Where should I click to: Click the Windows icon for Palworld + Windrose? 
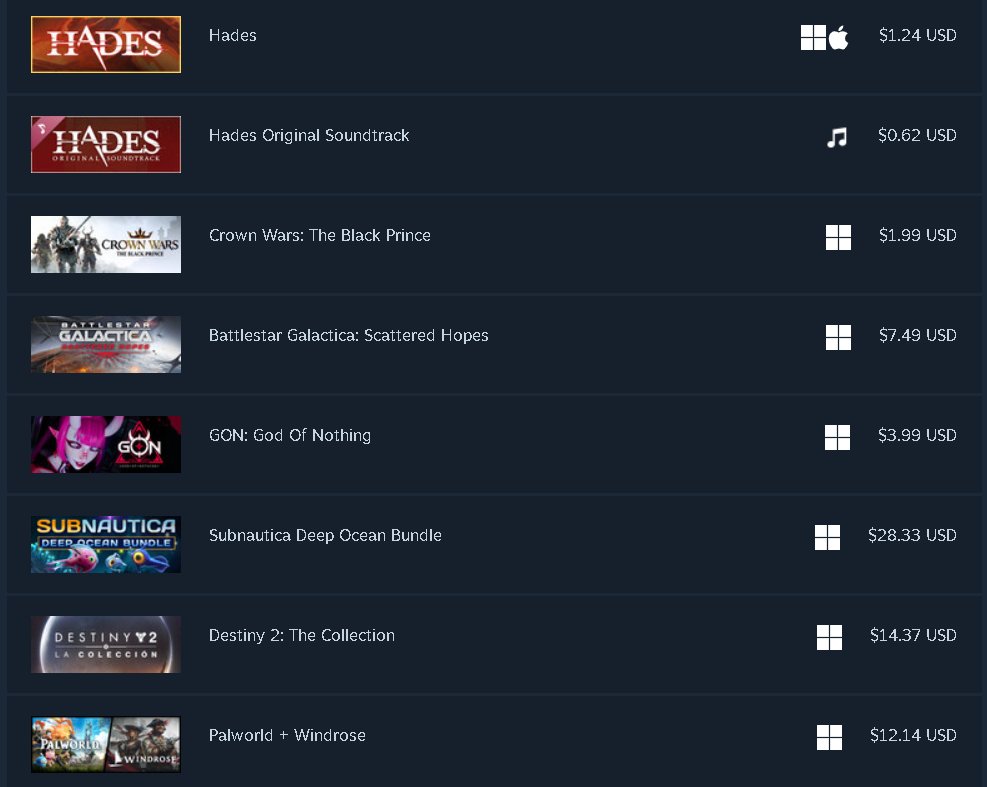click(829, 738)
